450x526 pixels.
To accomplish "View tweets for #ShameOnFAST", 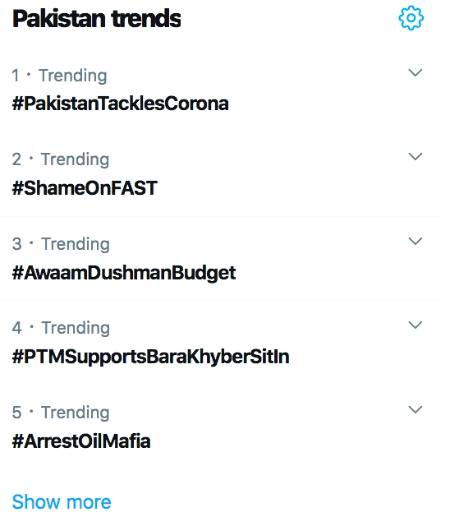I will pos(85,188).
